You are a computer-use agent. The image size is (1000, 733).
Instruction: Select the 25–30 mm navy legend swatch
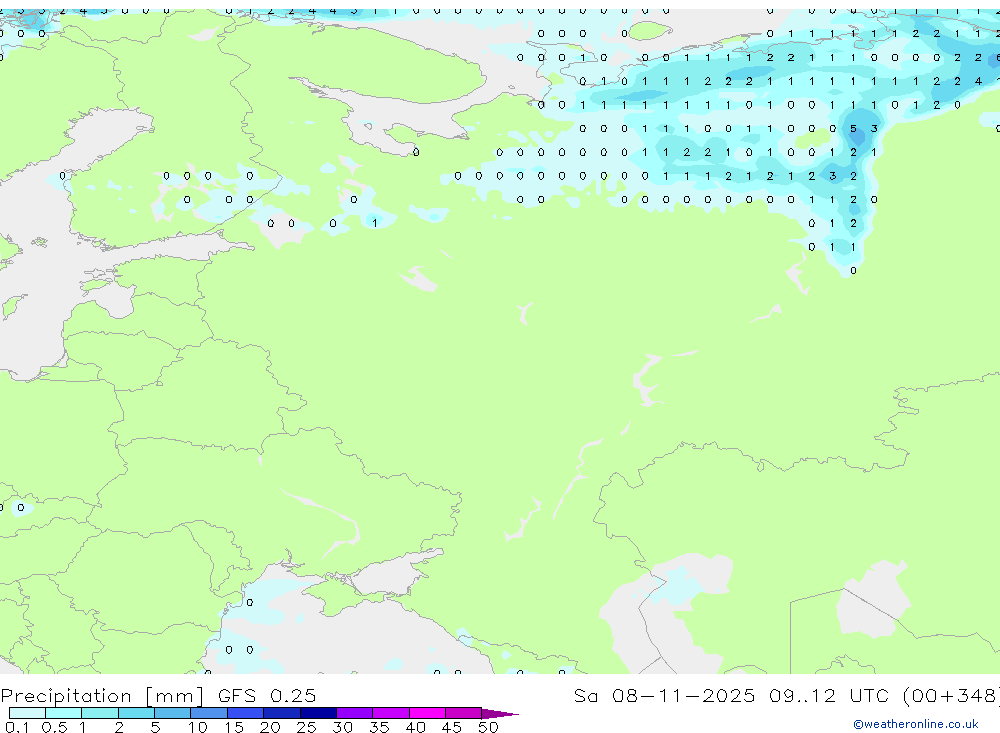pyautogui.click(x=318, y=713)
